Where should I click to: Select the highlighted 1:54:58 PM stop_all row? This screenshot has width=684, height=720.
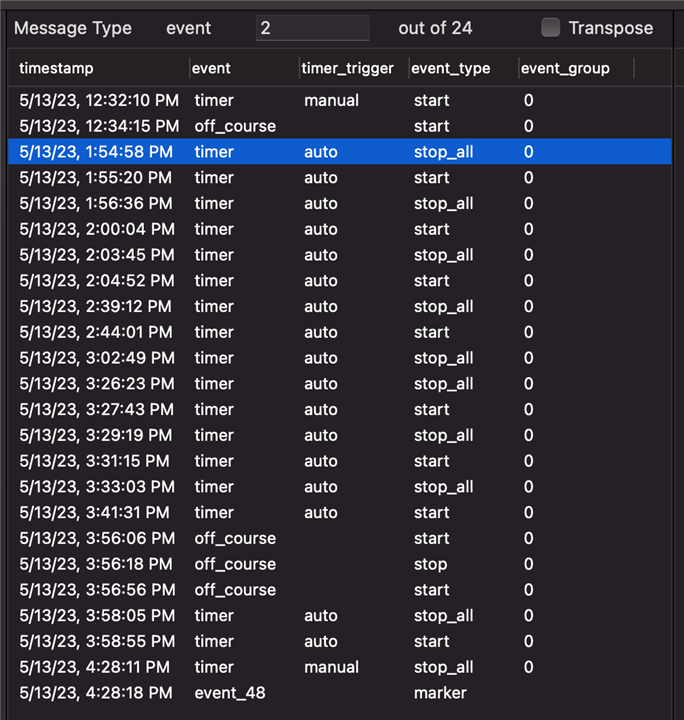340,152
